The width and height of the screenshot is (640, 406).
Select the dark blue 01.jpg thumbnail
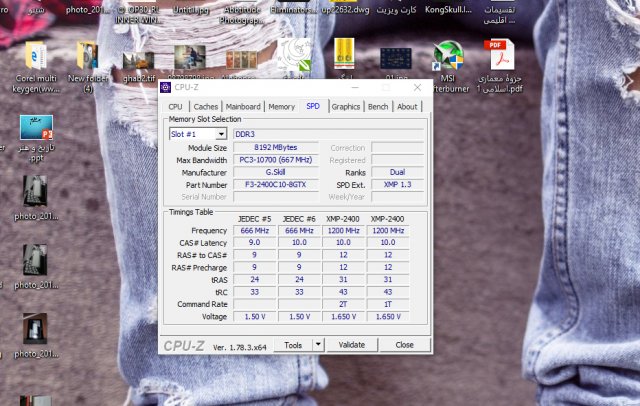click(396, 58)
